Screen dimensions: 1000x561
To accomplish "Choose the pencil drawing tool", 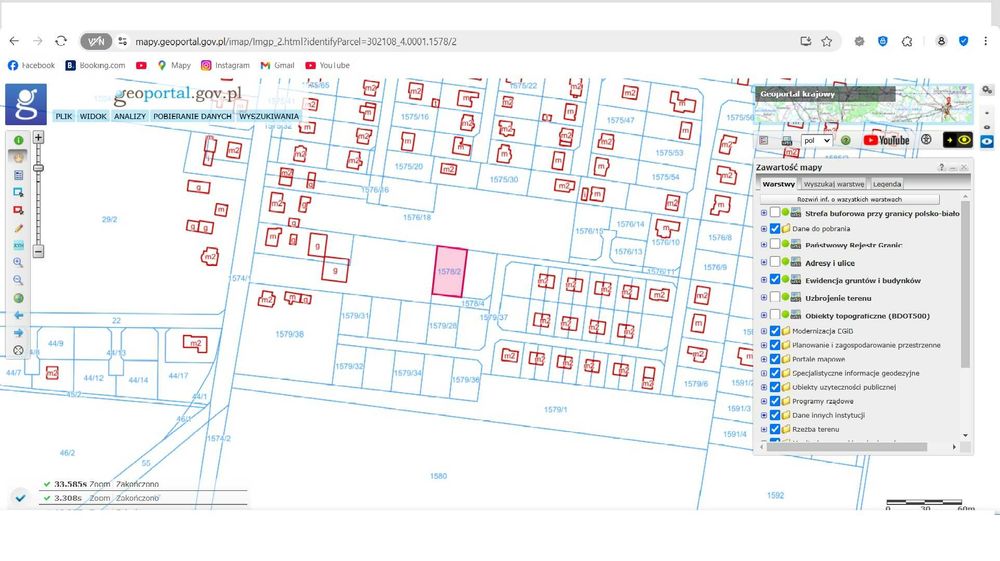I will [x=18, y=228].
